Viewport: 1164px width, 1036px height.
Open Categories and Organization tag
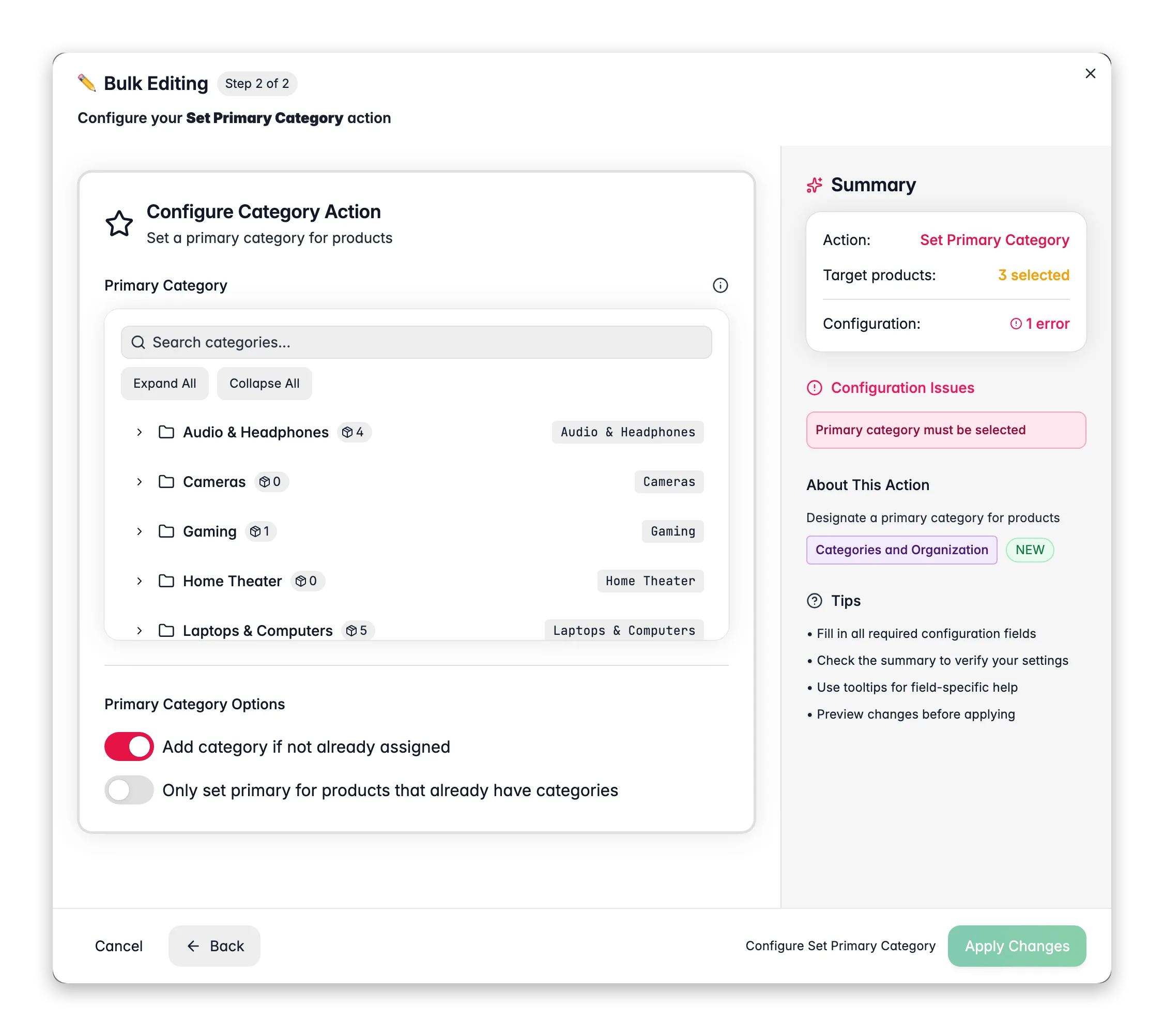(901, 550)
